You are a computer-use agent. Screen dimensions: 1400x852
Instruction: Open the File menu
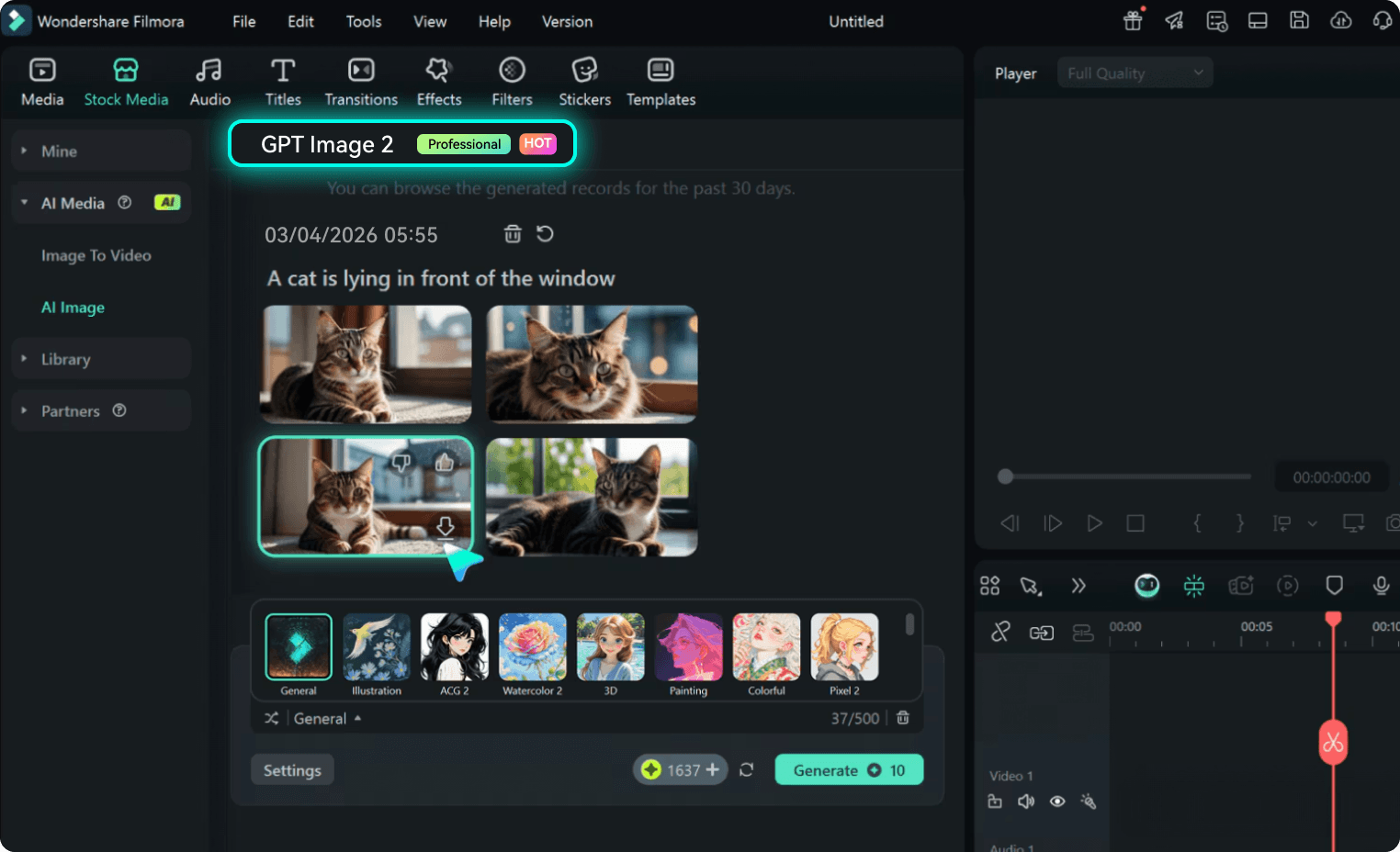(244, 21)
